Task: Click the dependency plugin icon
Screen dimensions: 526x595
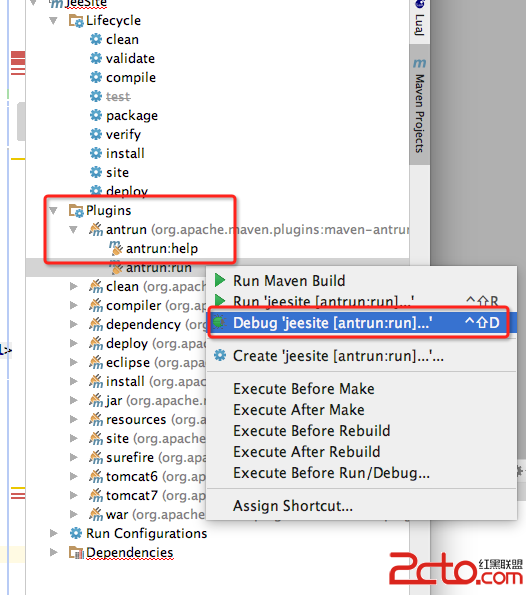Action: [x=96, y=324]
